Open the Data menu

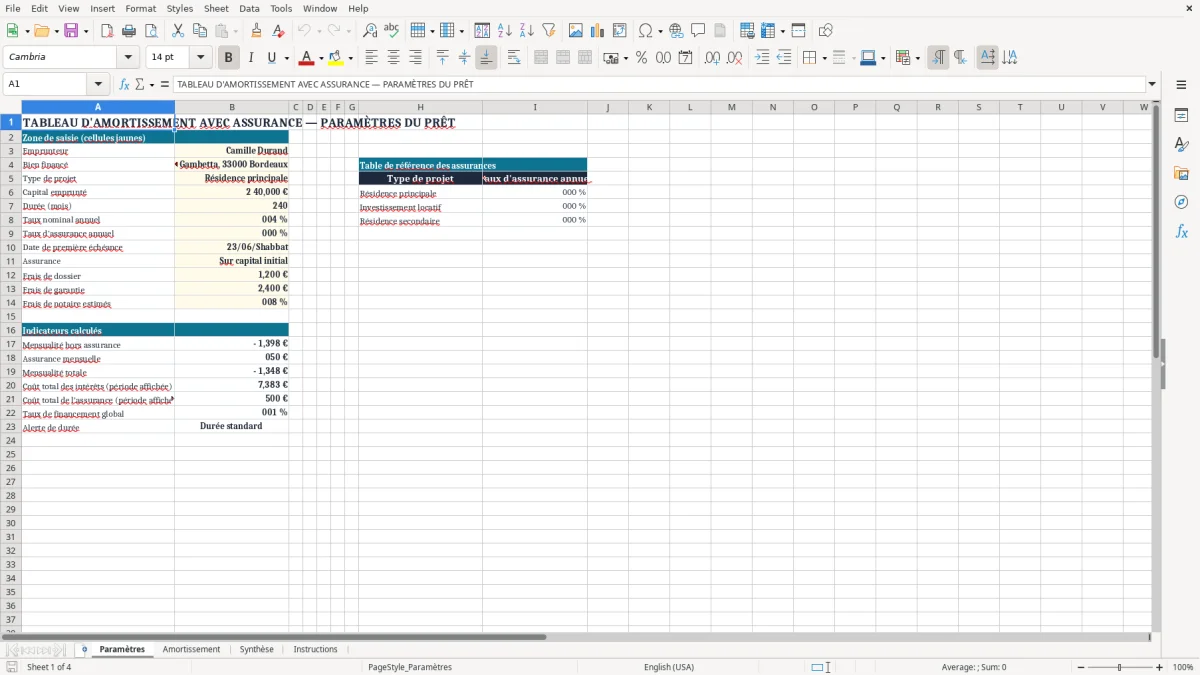249,8
